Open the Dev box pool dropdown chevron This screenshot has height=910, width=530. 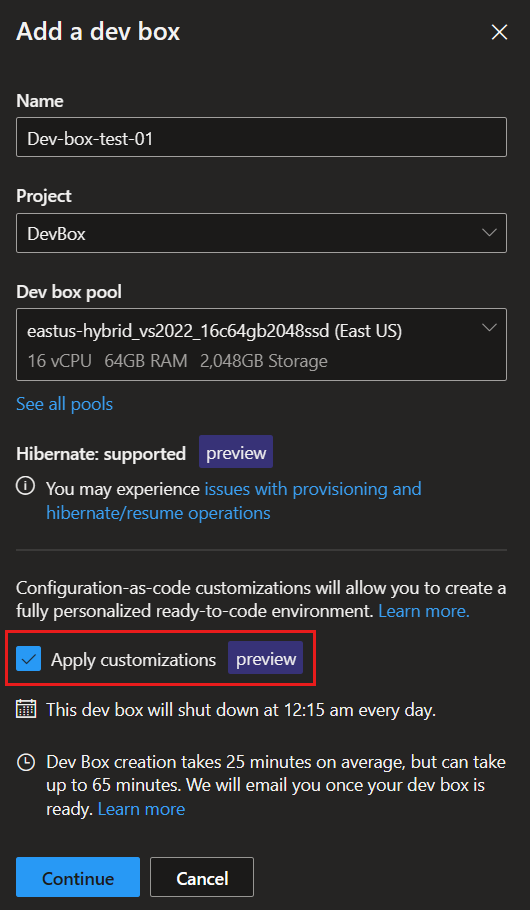489,328
